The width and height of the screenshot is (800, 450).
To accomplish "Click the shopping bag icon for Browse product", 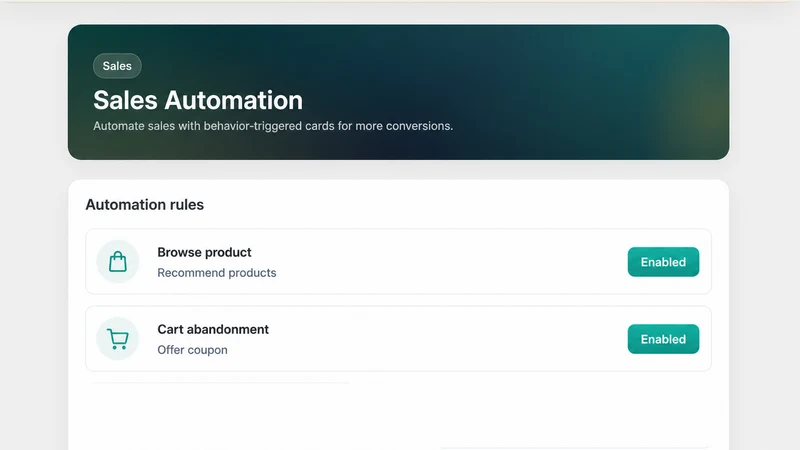I will tap(118, 262).
